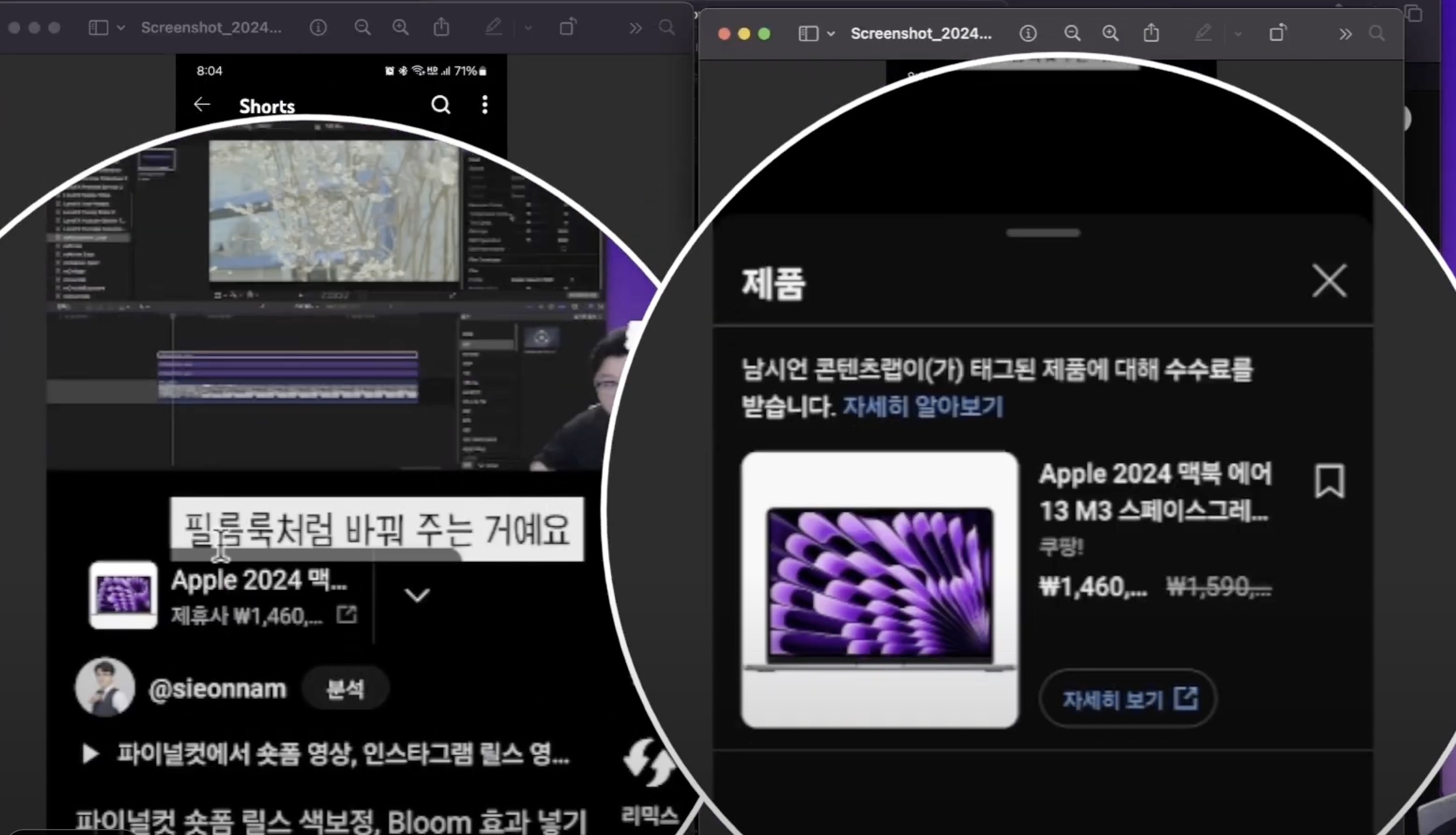The width and height of the screenshot is (1456, 835).
Task: Tap the Apple 2024 맥... product chip title
Action: [x=259, y=580]
